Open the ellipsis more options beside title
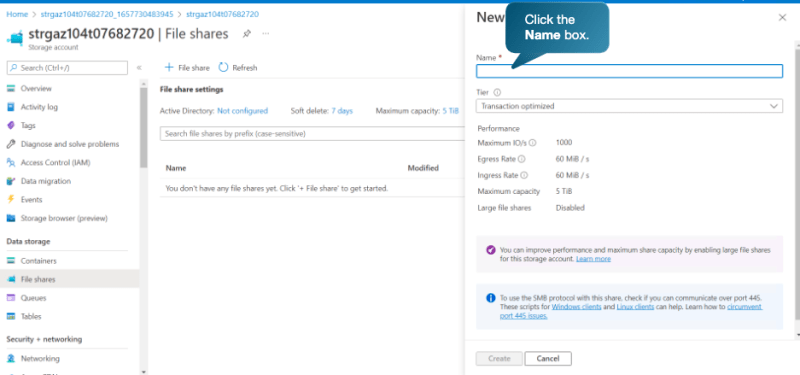This screenshot has height=375, width=800. point(265,34)
